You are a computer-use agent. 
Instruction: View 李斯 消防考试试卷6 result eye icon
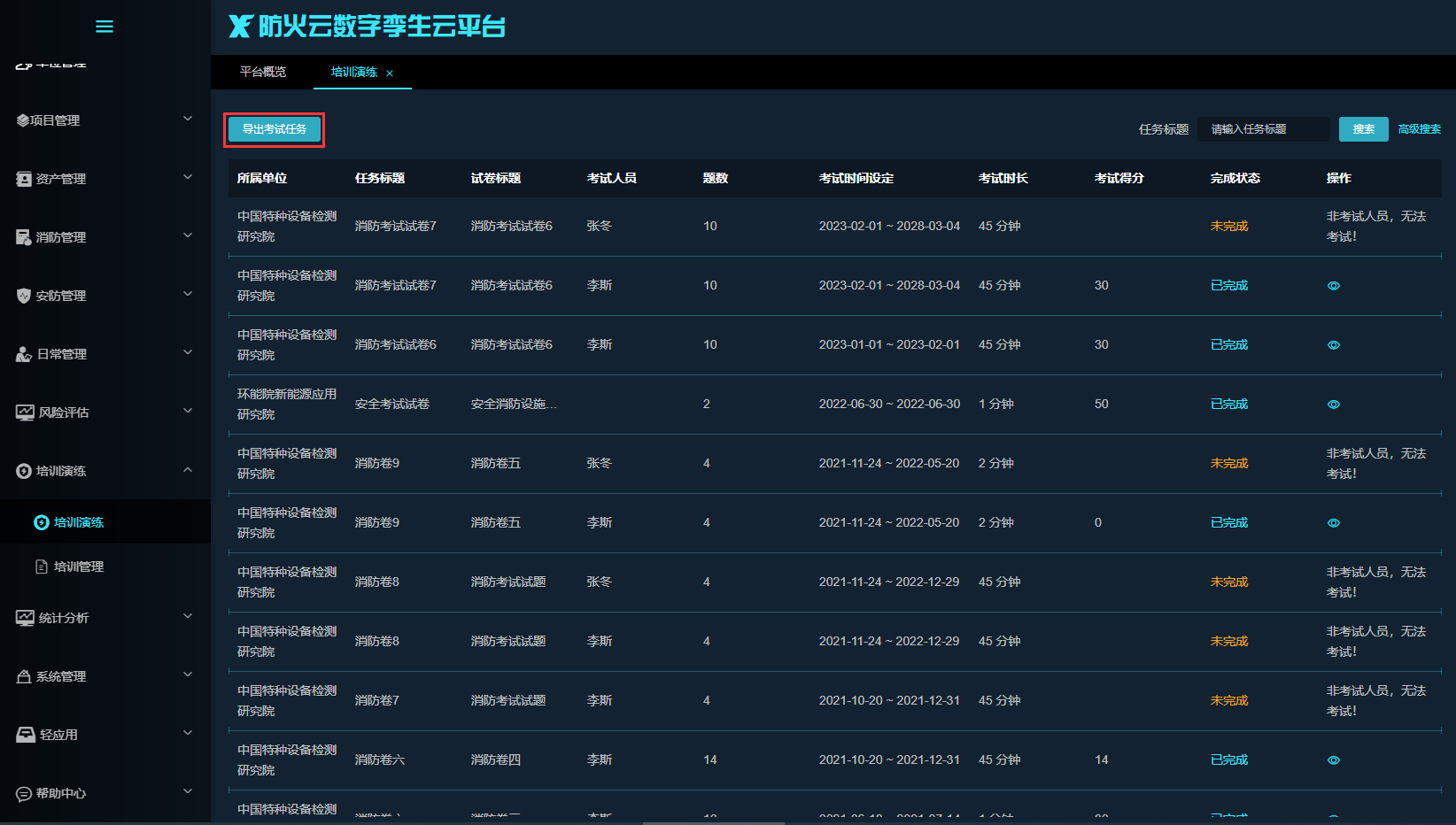point(1334,345)
